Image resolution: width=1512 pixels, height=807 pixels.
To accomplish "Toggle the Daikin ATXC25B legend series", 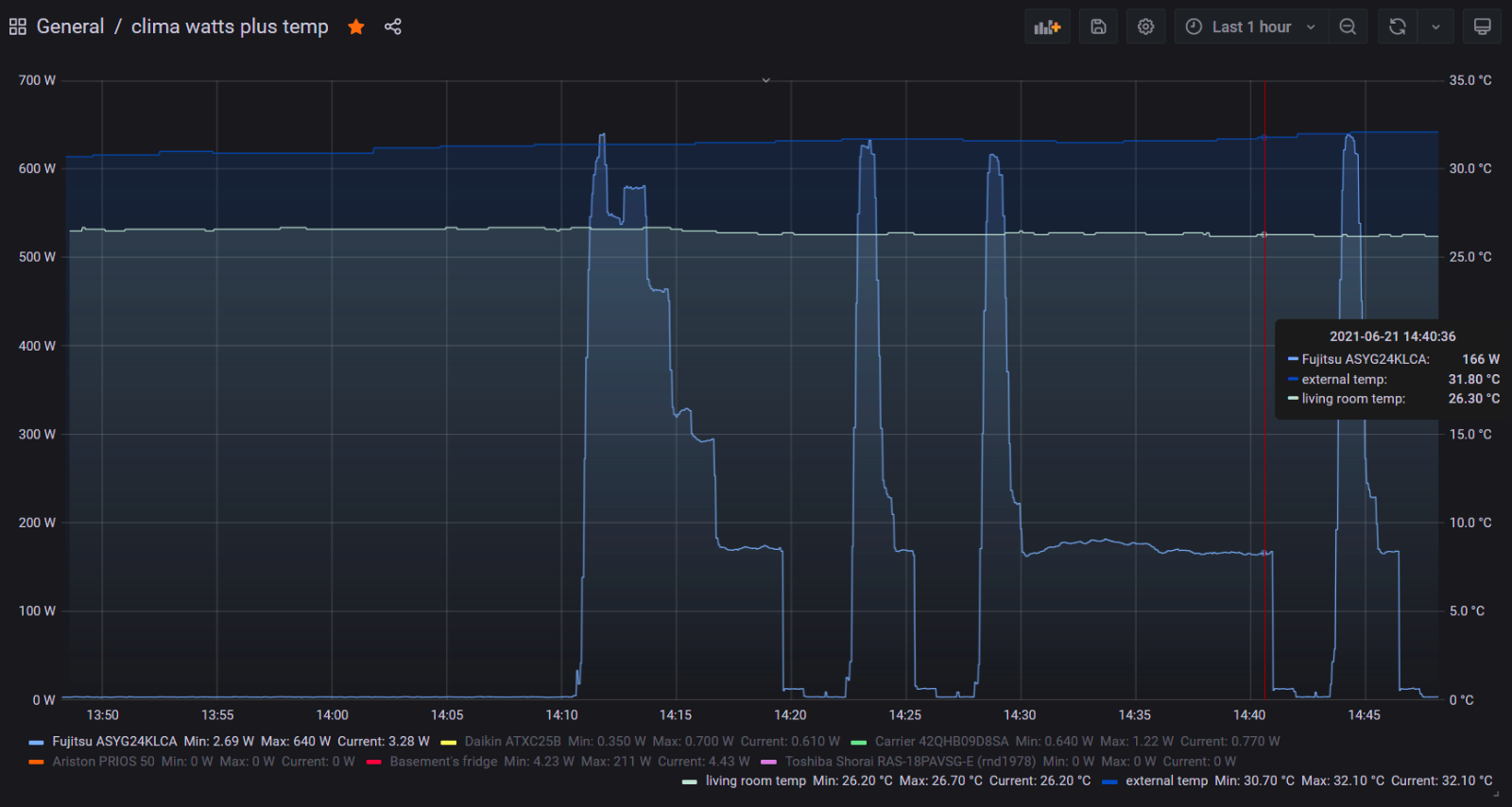I will (512, 741).
